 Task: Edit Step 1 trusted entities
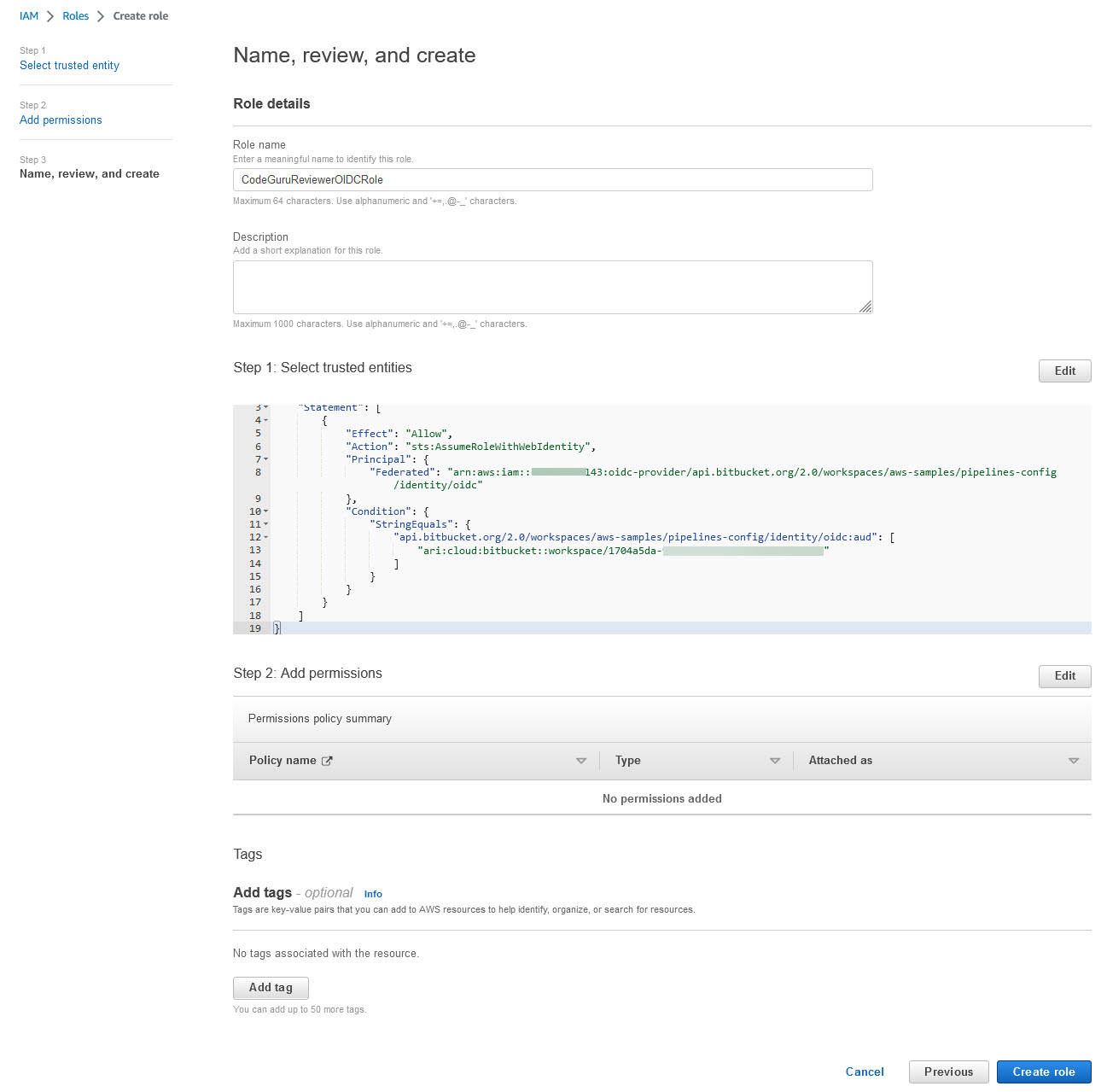[x=1064, y=371]
